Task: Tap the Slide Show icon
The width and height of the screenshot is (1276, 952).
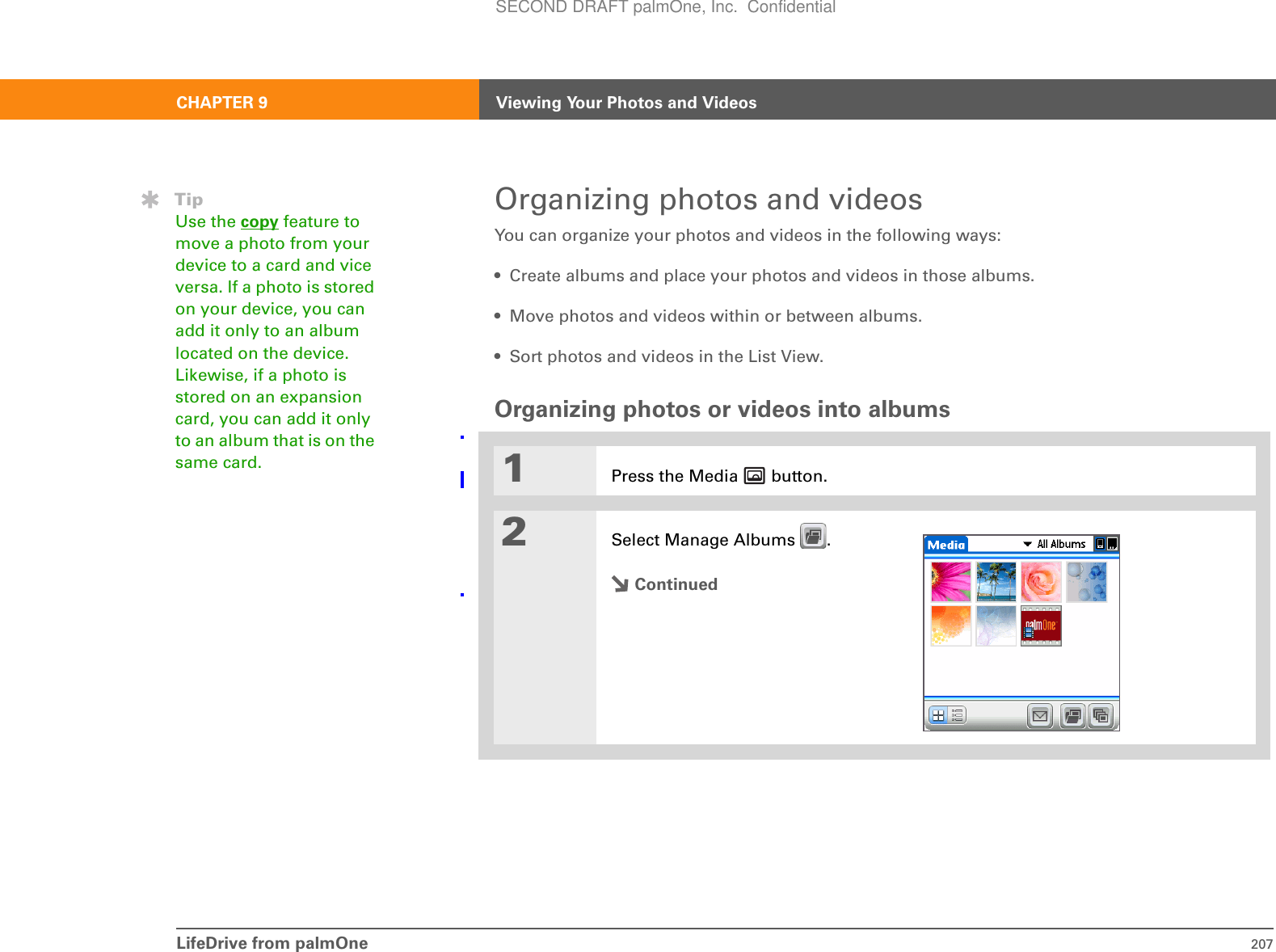Action: (x=1101, y=716)
